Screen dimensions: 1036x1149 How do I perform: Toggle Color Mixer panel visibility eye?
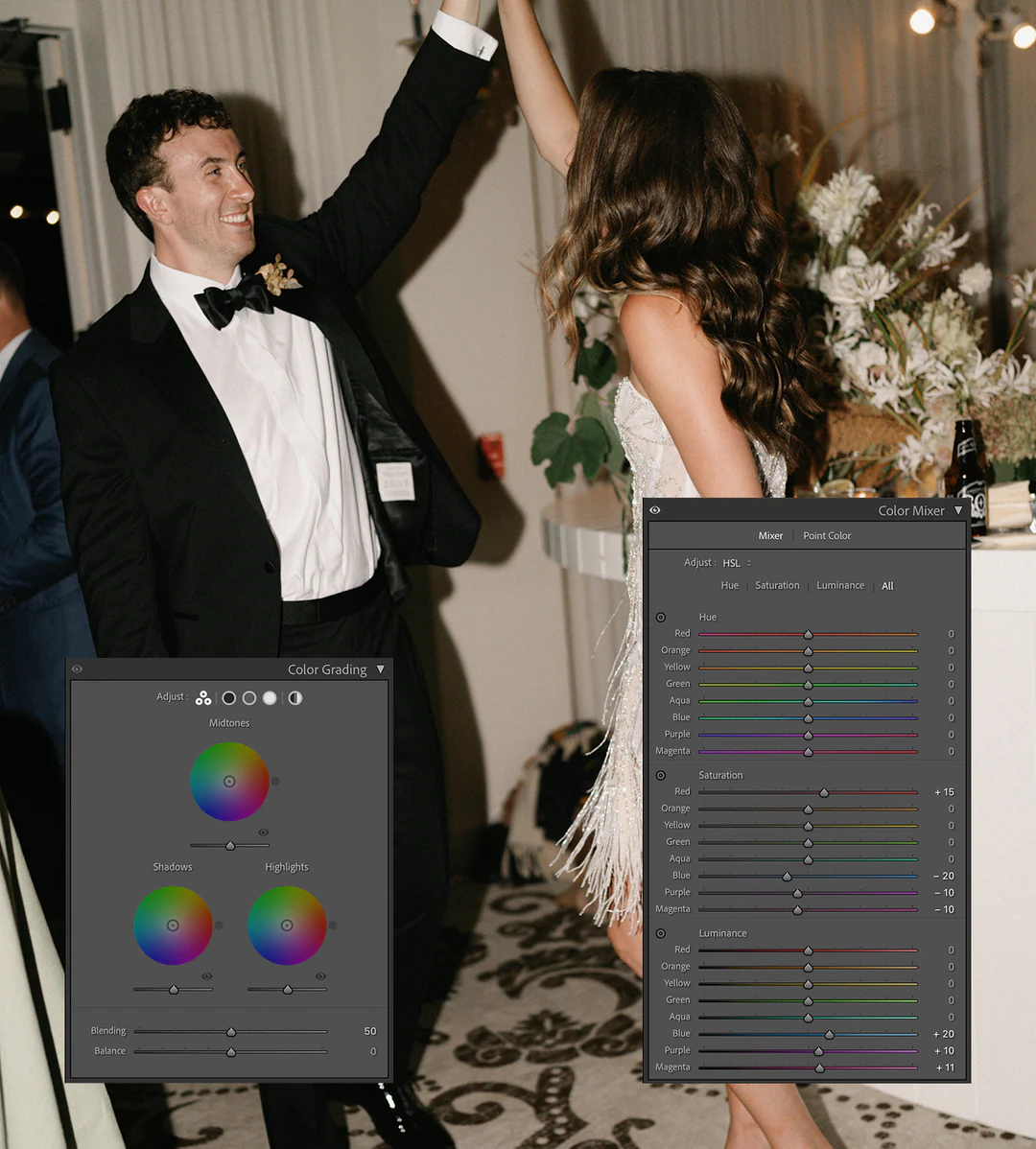(x=655, y=510)
